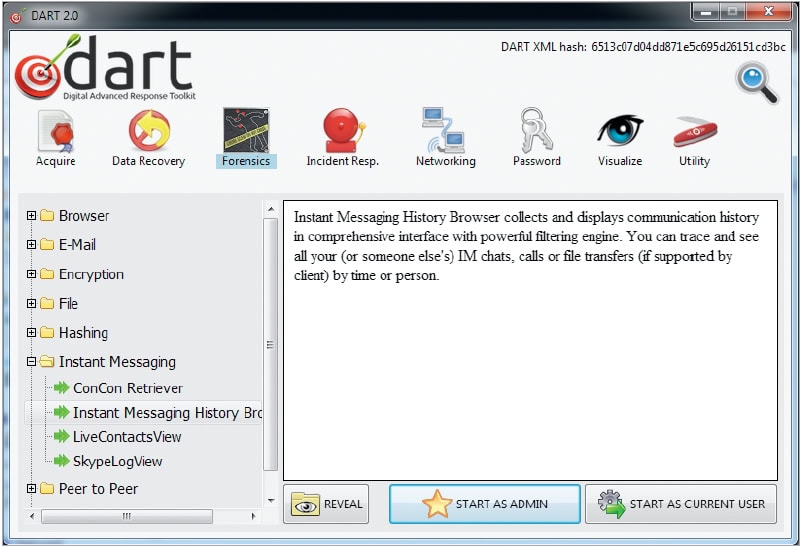The height and width of the screenshot is (548, 802).
Task: Expand the Hashing tree node
Action: [31, 333]
